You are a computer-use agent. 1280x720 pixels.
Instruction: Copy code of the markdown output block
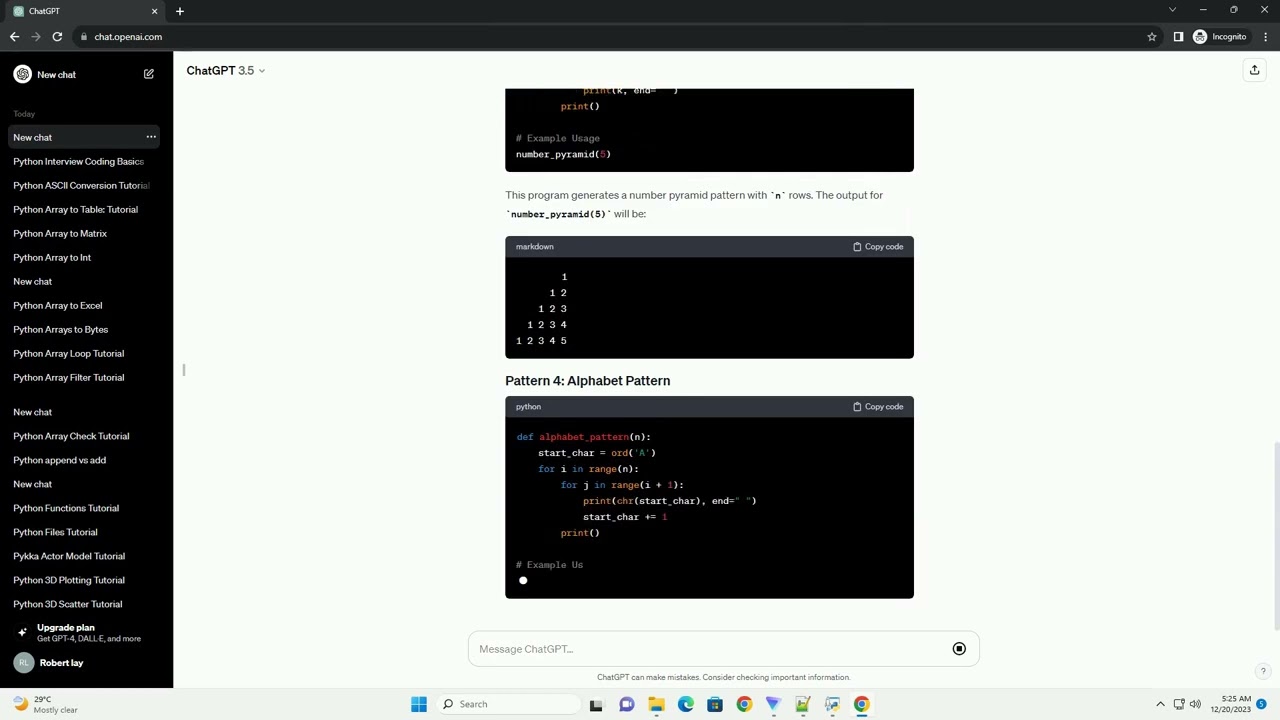[878, 247]
